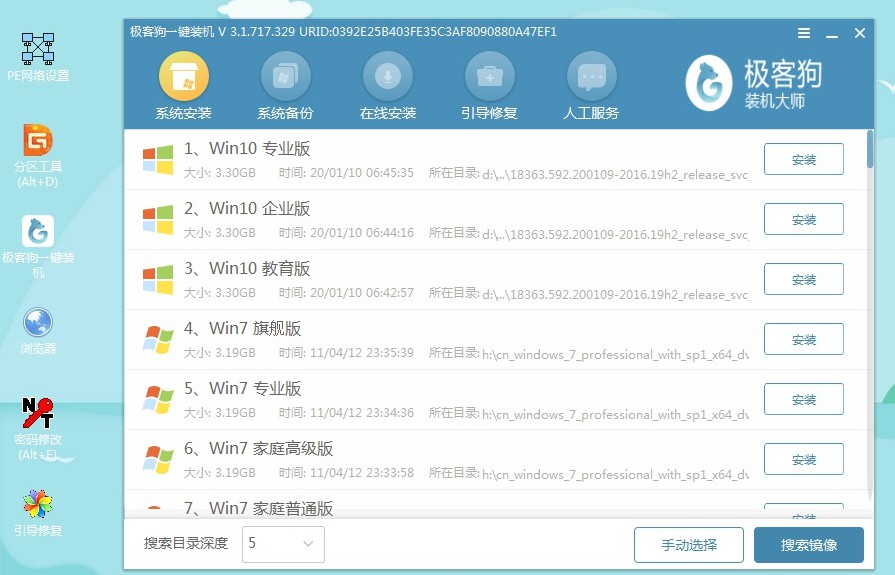This screenshot has height=575, width=895.
Task: Click Windows logo of Win10 企业版 row
Action: click(158, 220)
